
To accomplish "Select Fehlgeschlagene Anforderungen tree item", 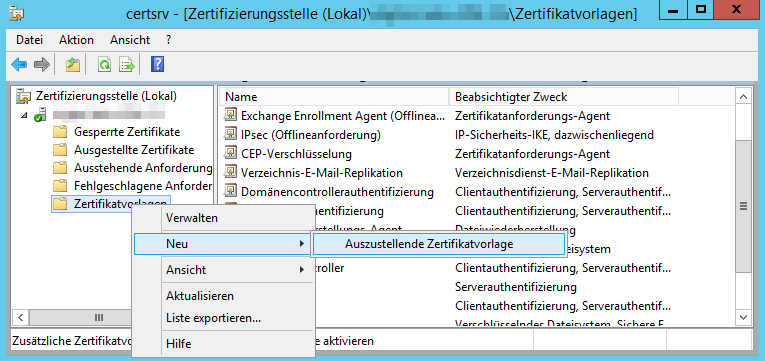I will (142, 186).
